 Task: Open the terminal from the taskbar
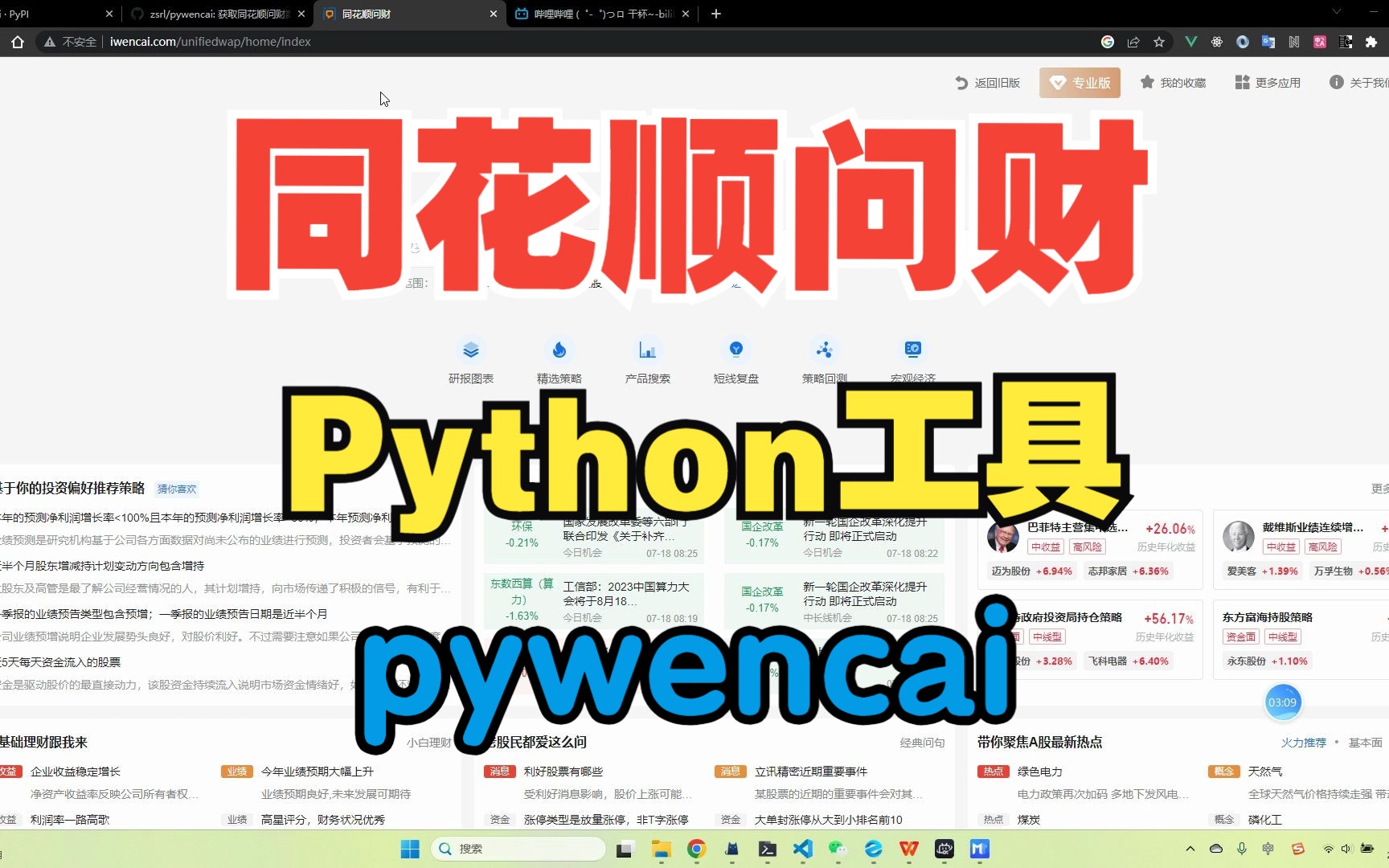[x=768, y=849]
